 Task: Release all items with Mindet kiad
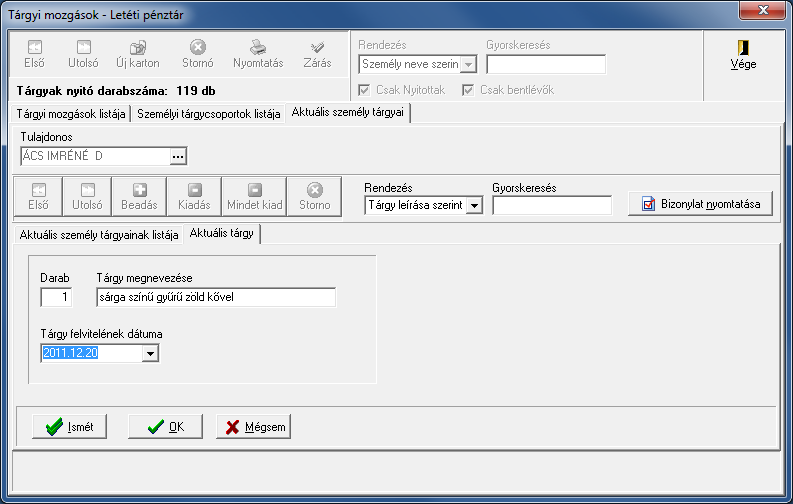(x=254, y=197)
